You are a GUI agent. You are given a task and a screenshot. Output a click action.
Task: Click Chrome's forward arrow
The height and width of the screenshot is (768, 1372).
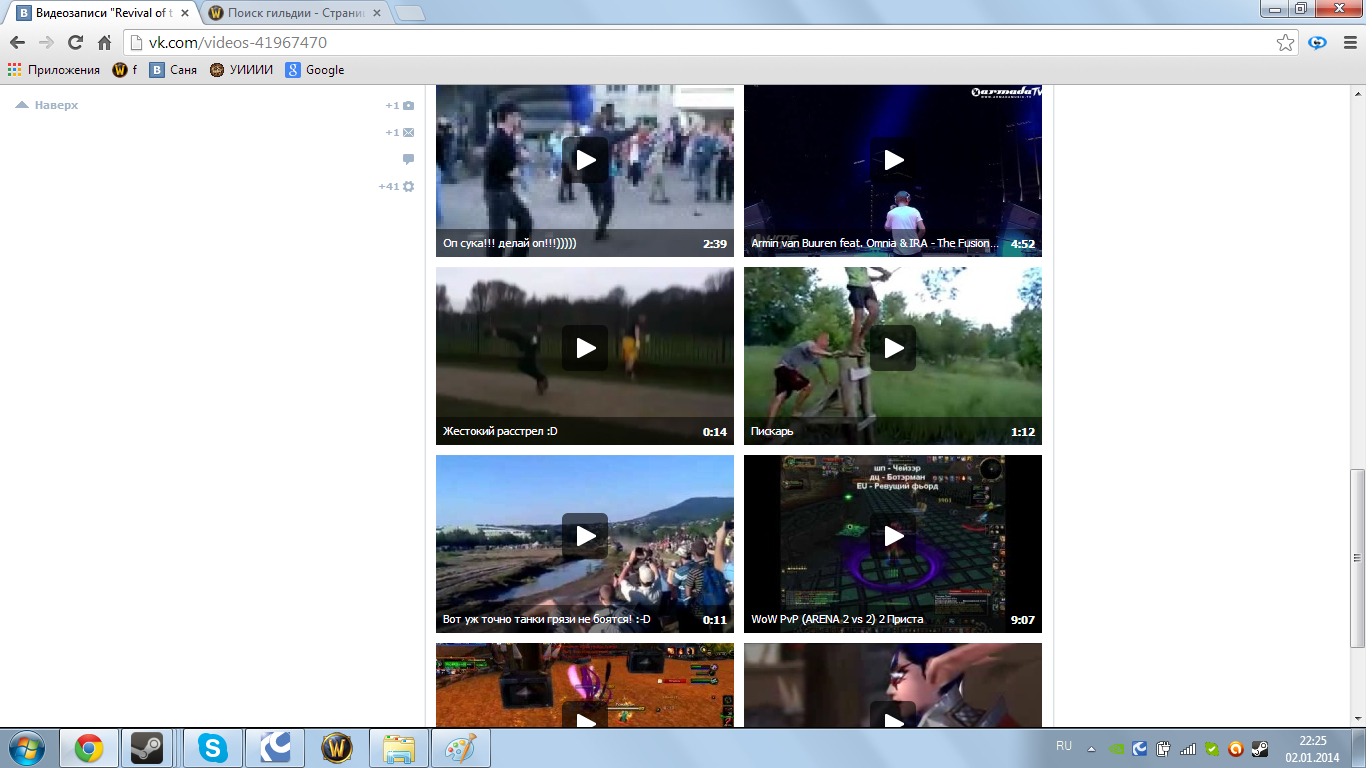tap(46, 43)
